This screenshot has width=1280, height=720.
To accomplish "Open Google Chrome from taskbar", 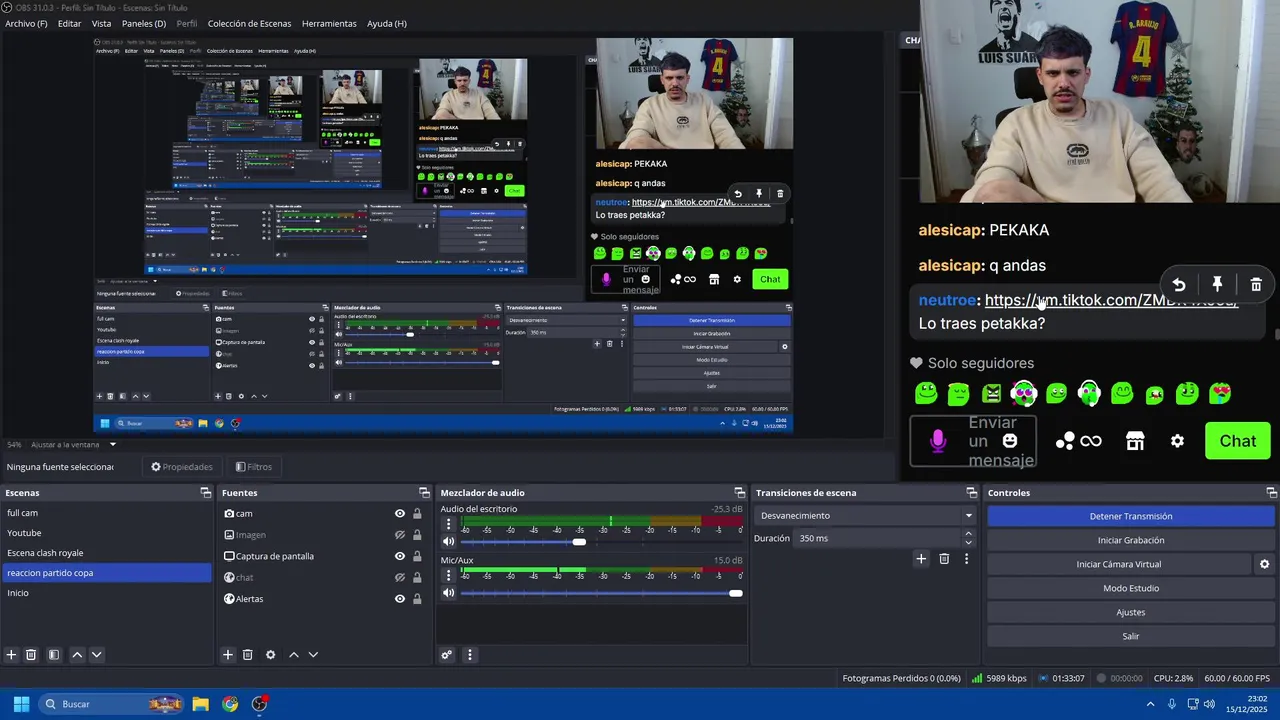I will [x=230, y=704].
